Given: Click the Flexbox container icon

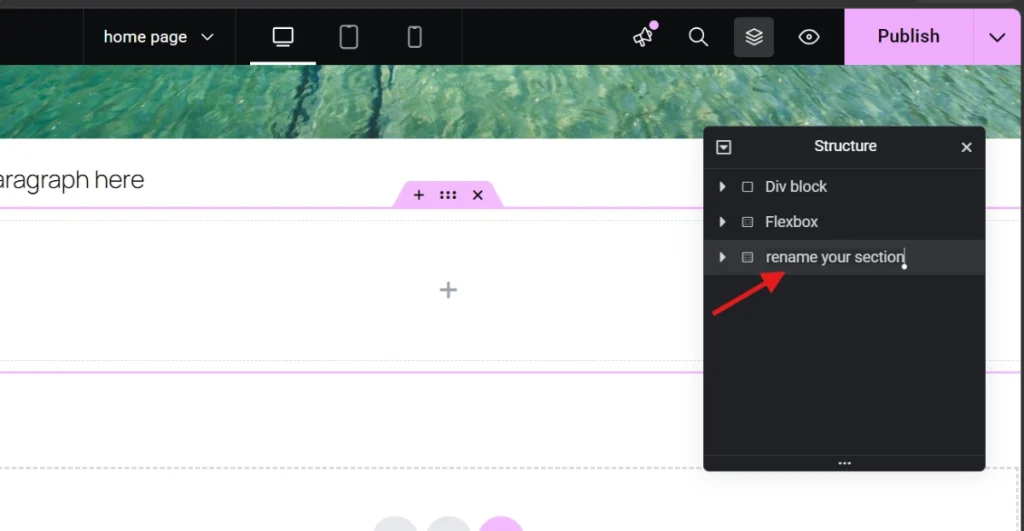Looking at the screenshot, I should pos(748,222).
